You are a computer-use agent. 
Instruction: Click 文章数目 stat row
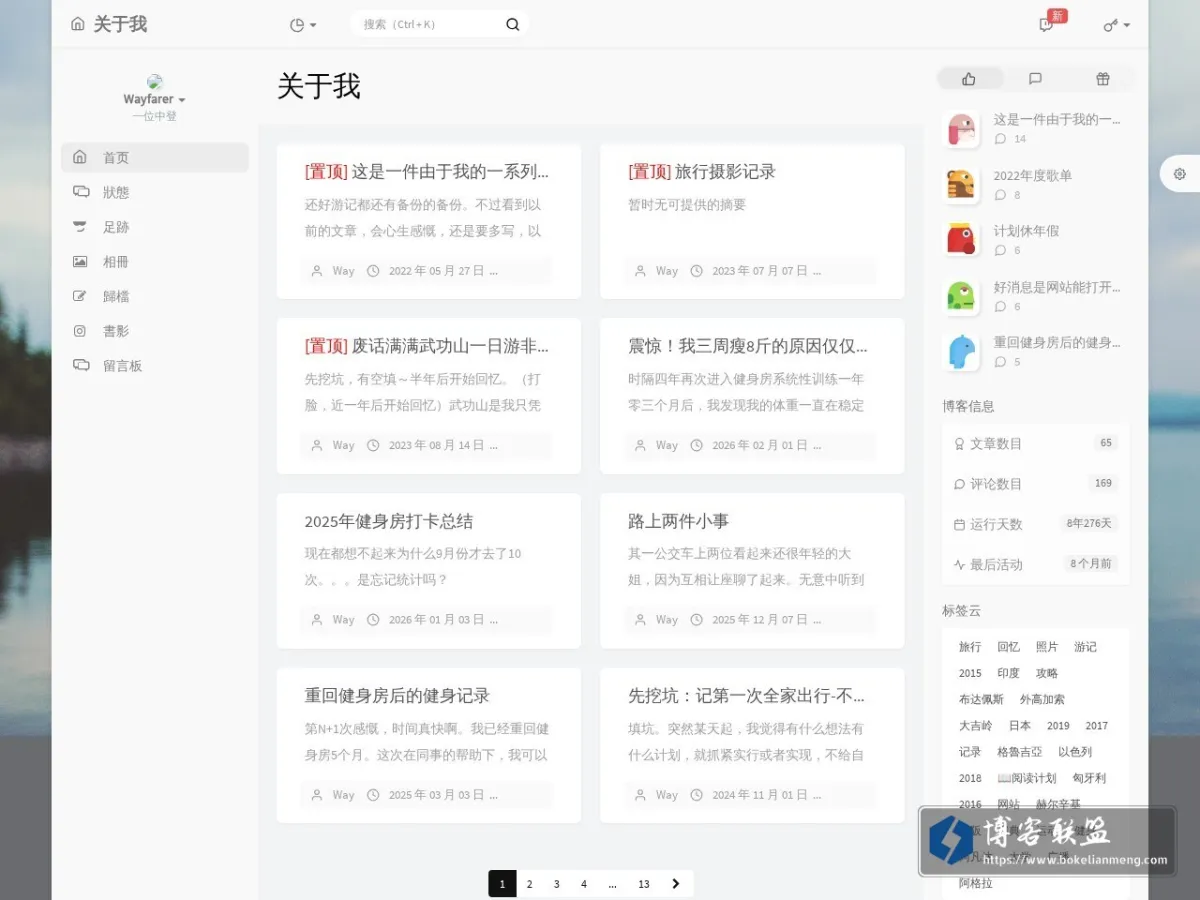point(1036,443)
